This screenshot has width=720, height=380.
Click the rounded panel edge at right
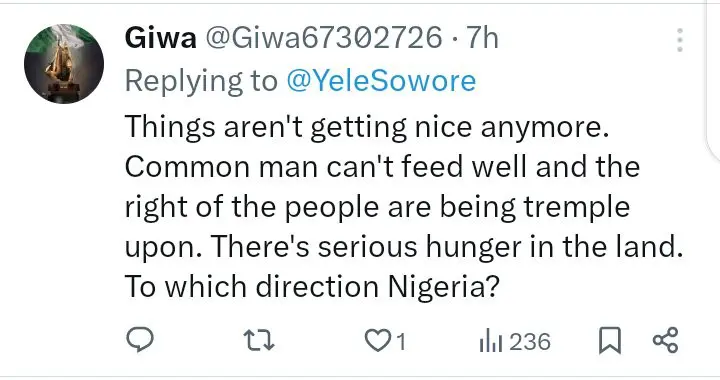(712, 80)
